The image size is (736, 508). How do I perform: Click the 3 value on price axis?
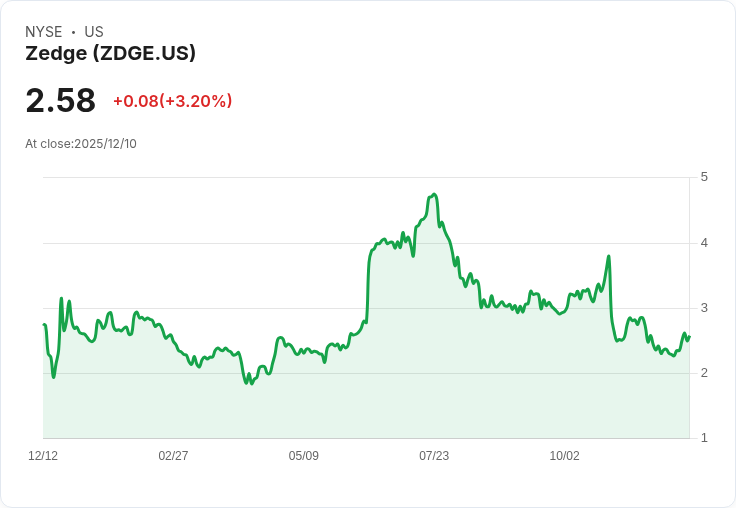pyautogui.click(x=704, y=308)
